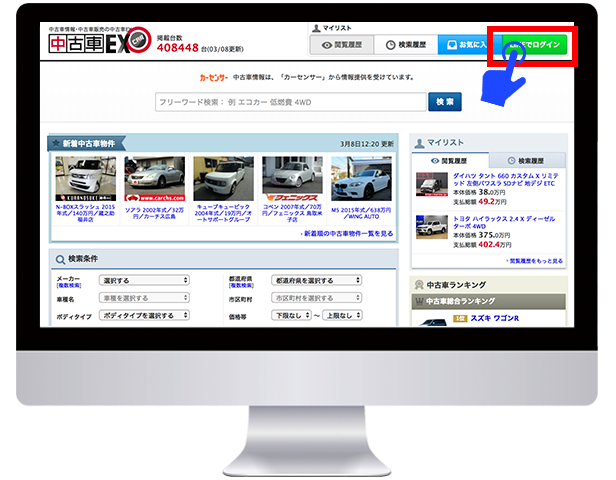Open 閲覧履歴 in the top header
The width and height of the screenshot is (616, 480).
point(340,46)
